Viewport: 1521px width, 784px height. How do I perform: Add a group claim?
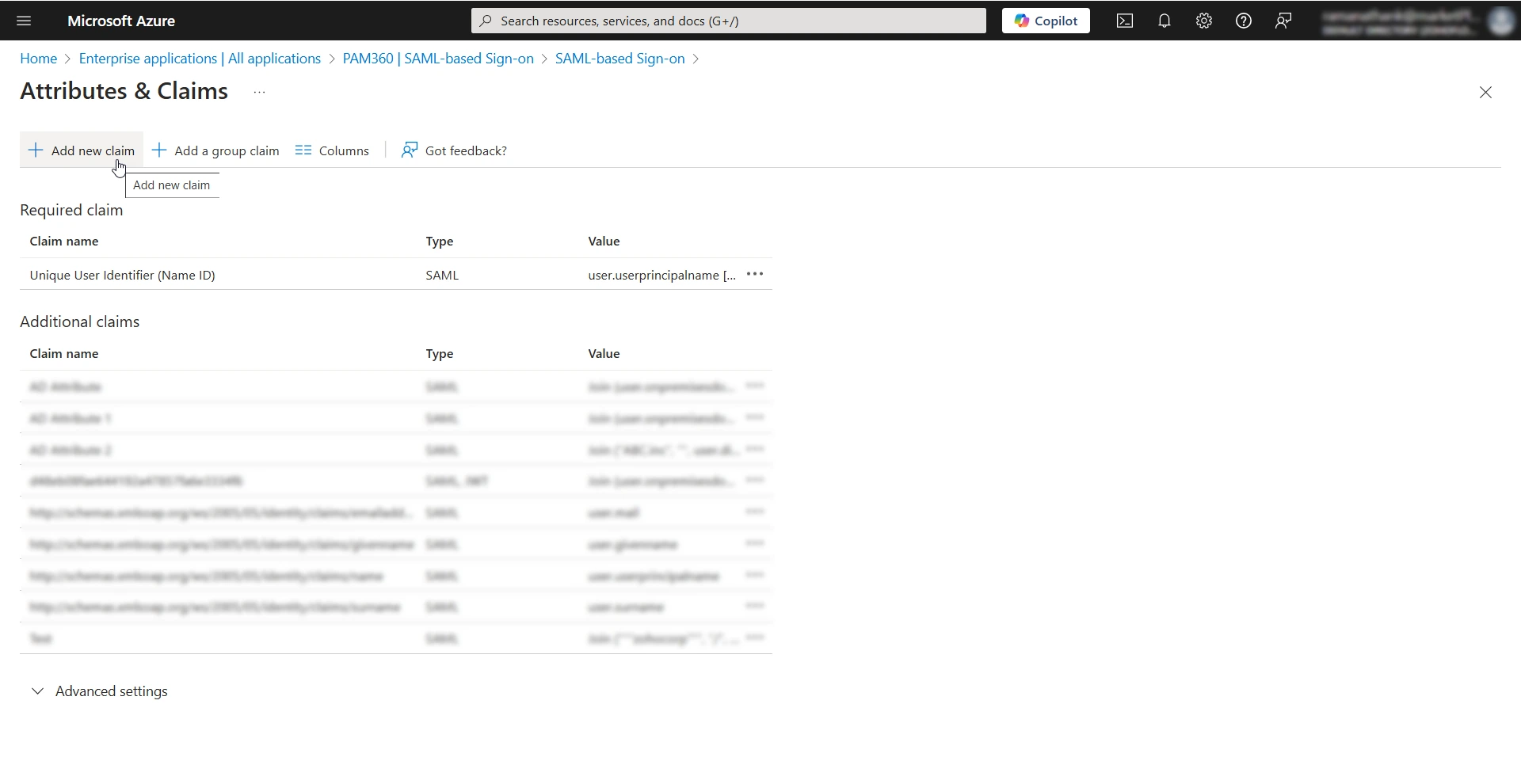click(x=215, y=150)
